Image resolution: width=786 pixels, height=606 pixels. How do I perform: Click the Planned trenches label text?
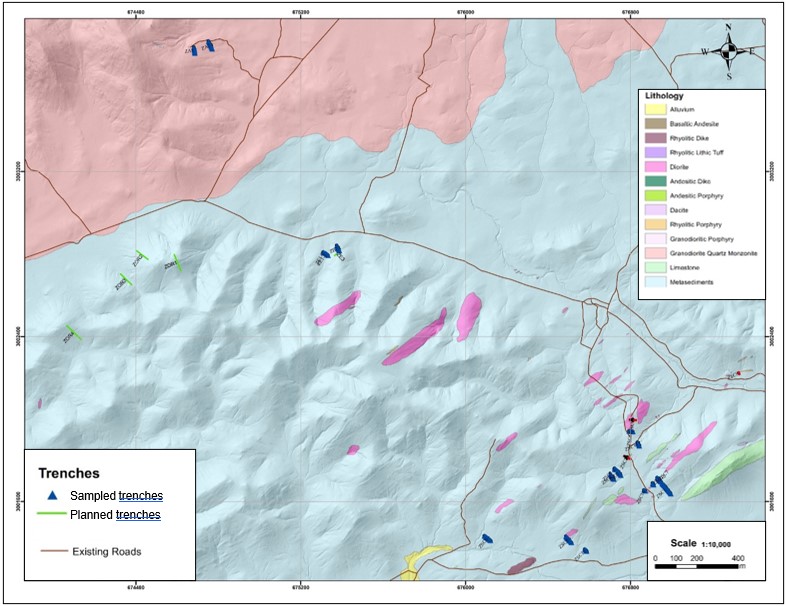coord(115,516)
